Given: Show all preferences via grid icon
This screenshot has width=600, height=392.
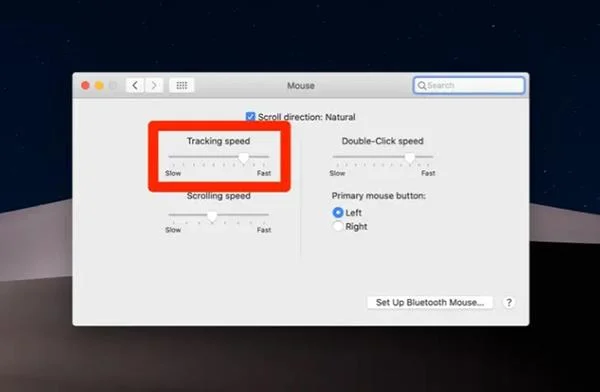Looking at the screenshot, I should point(182,85).
